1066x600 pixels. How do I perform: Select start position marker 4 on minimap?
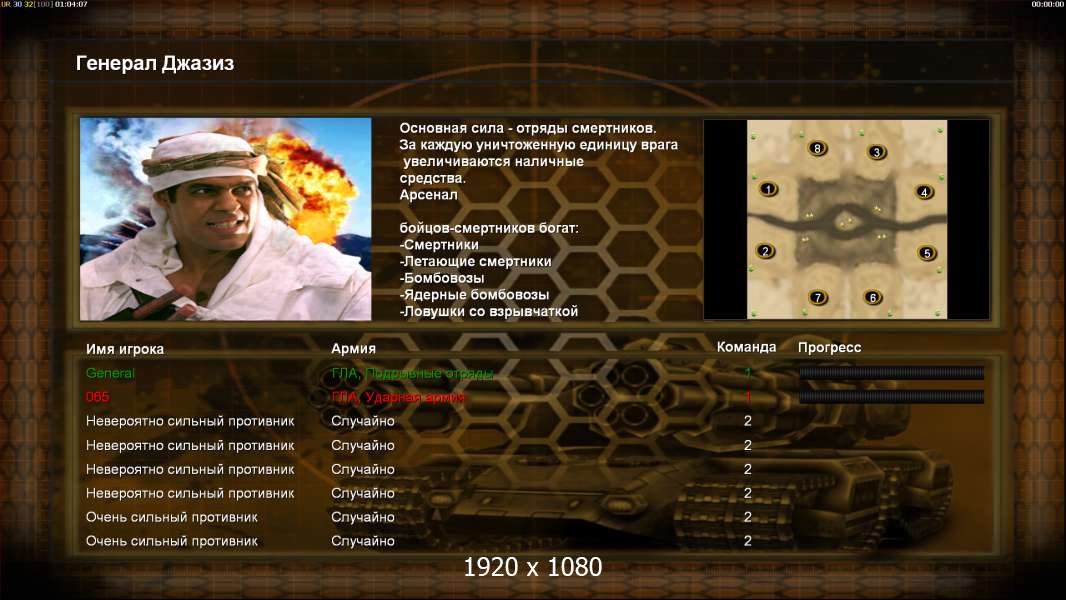click(924, 192)
